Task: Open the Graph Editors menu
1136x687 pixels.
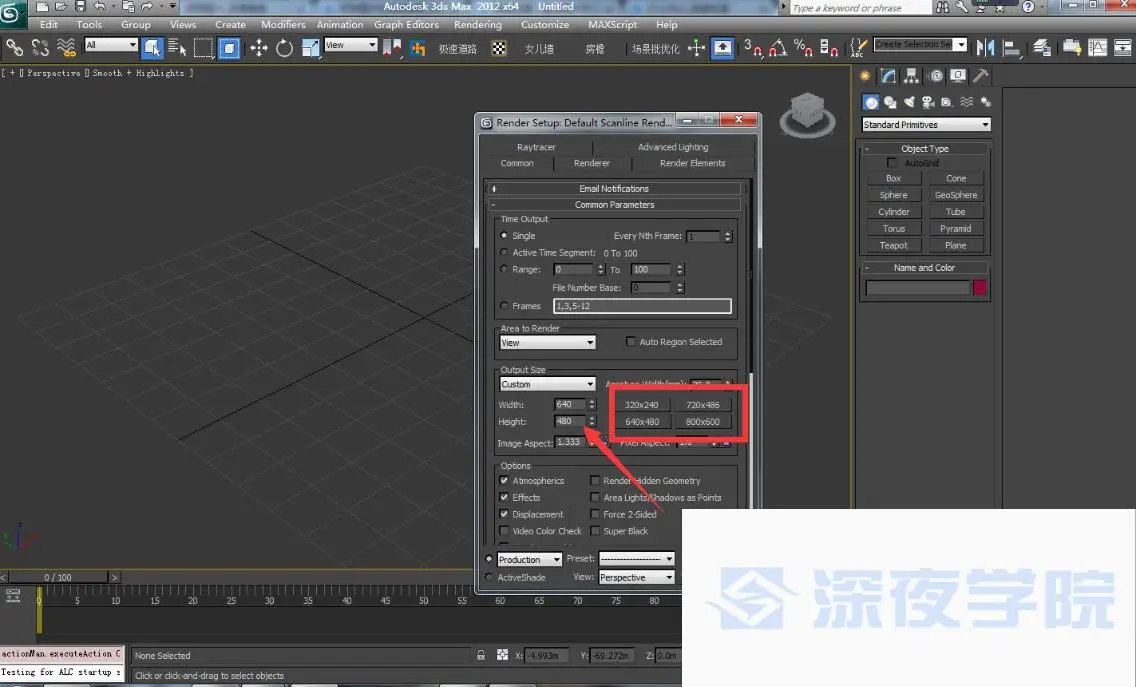Action: (x=406, y=25)
